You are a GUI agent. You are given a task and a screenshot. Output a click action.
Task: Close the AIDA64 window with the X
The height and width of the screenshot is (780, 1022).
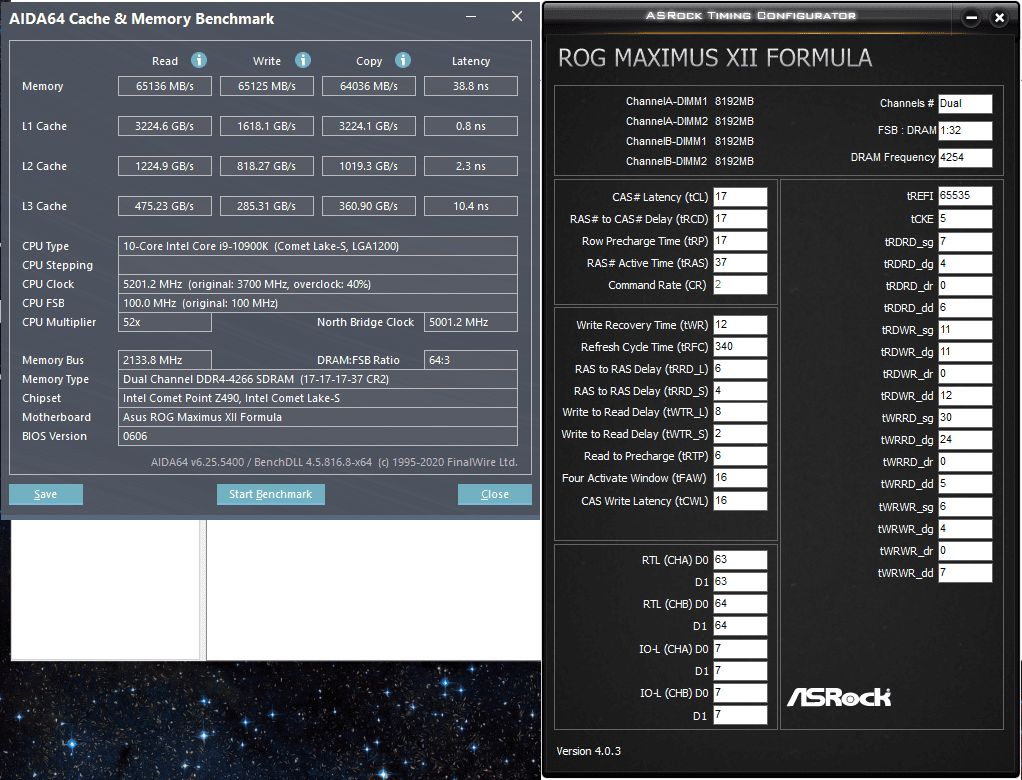coord(517,16)
